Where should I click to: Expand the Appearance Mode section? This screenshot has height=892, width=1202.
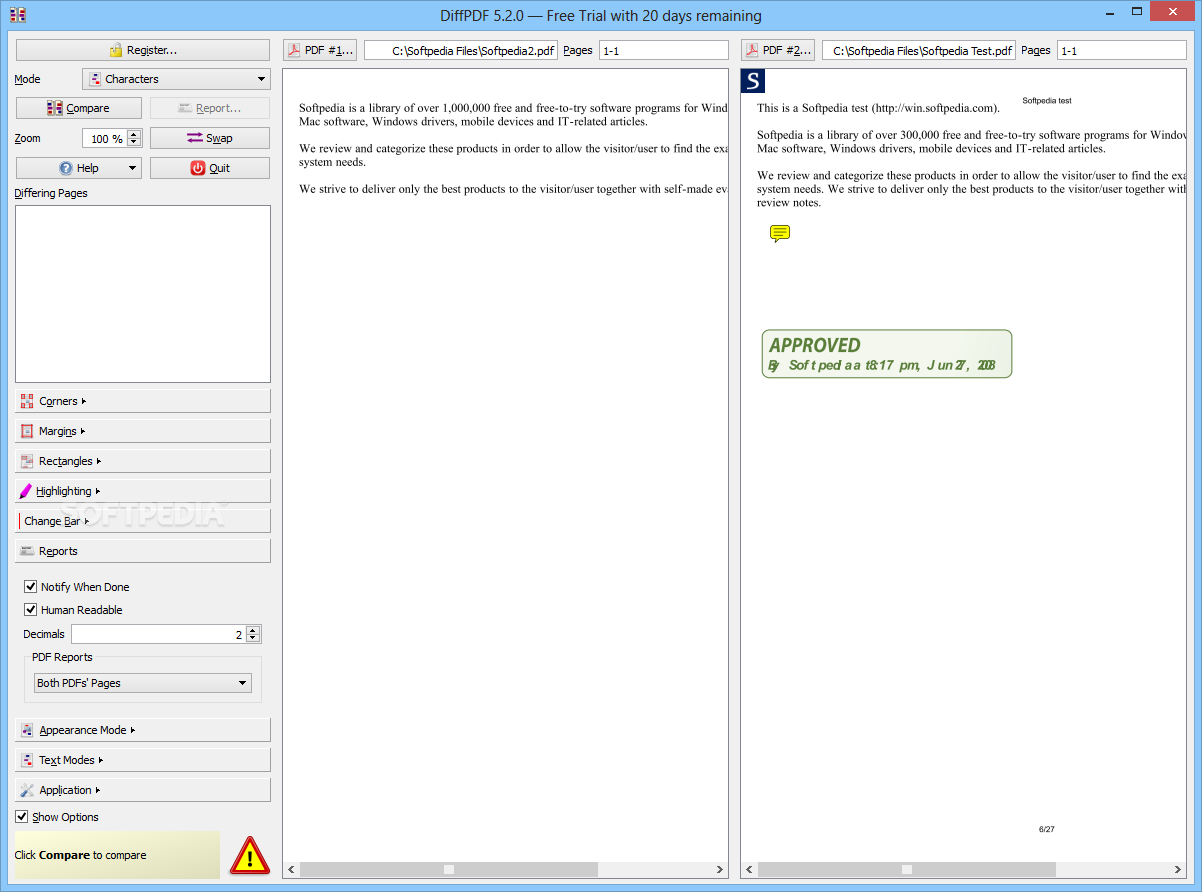[x=143, y=730]
